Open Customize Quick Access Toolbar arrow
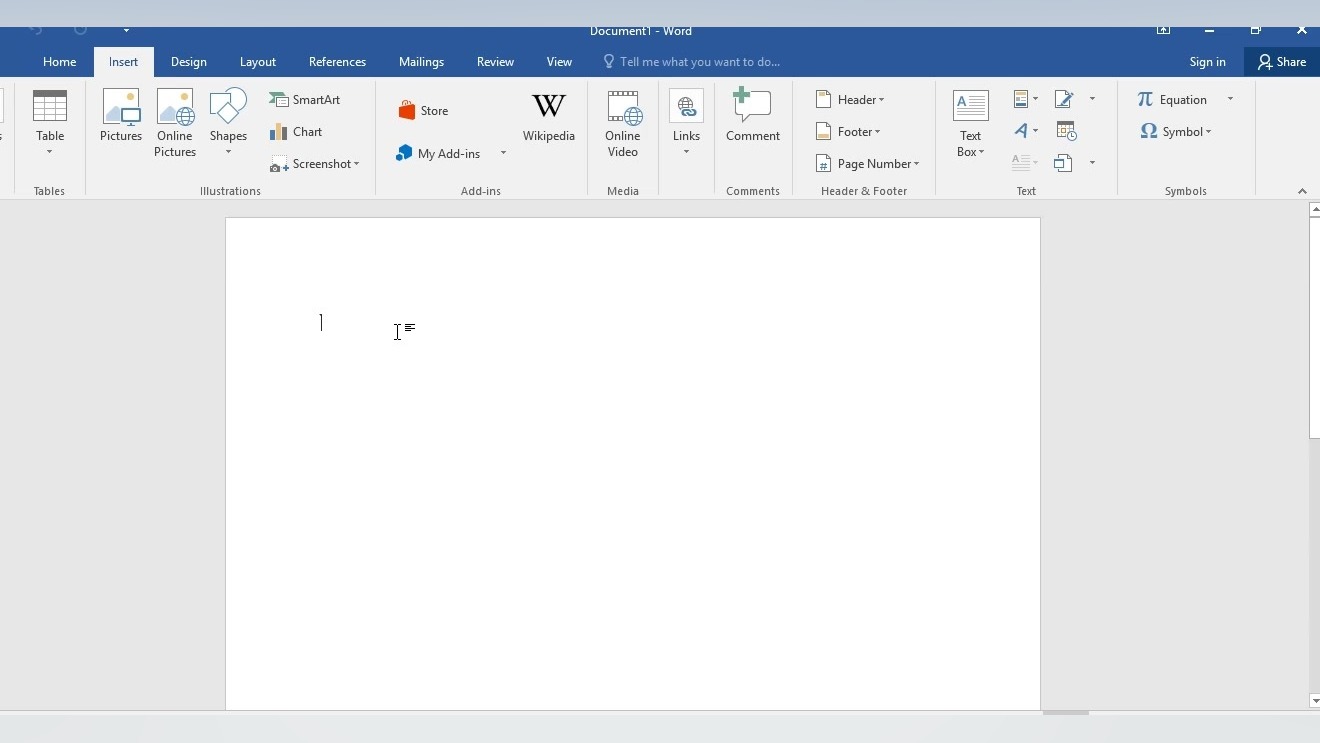This screenshot has height=743, width=1320. [x=126, y=30]
